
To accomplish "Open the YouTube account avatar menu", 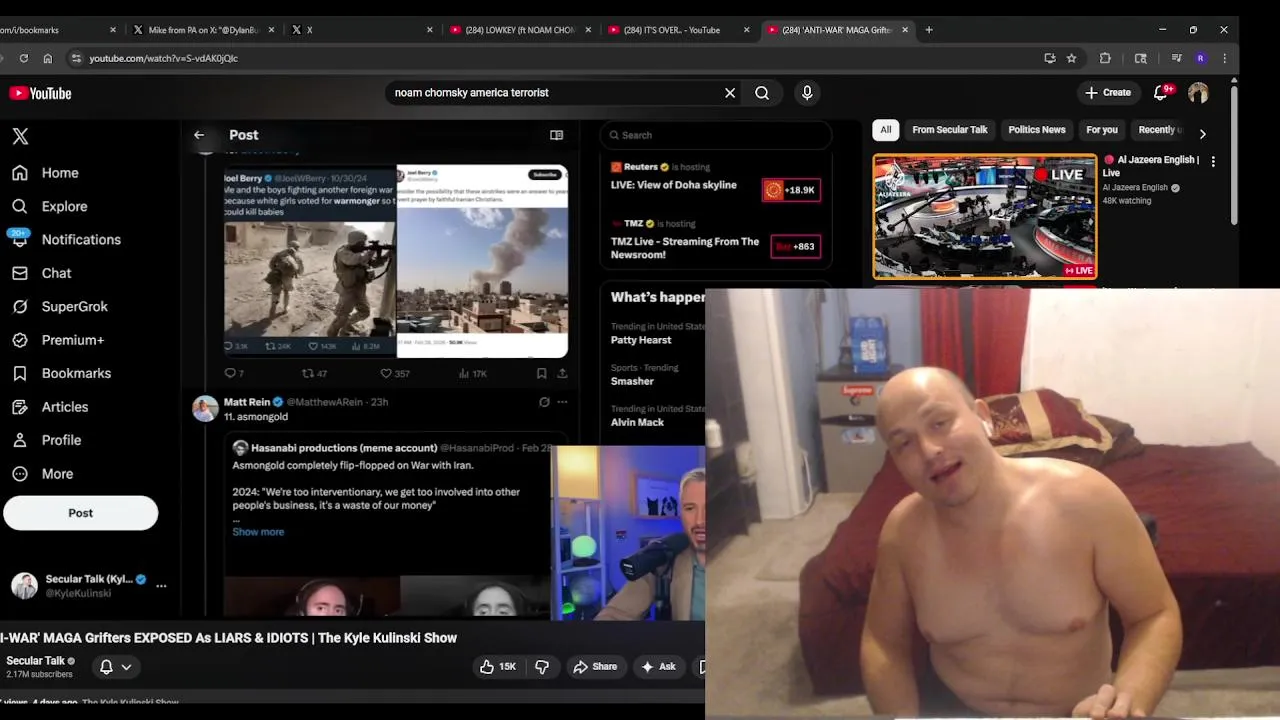I will [1198, 93].
